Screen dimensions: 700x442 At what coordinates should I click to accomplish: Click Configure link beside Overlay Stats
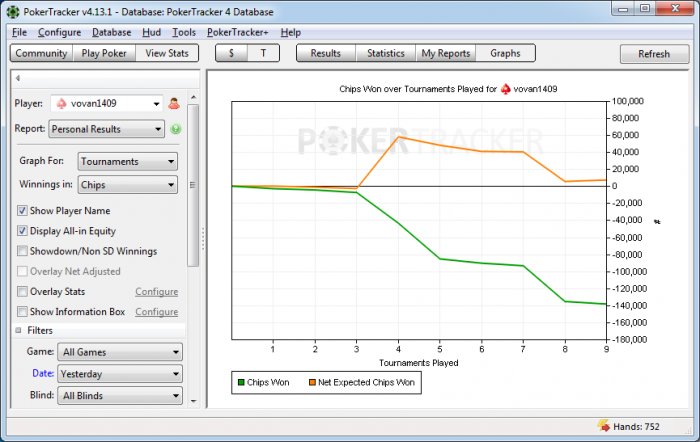(157, 292)
